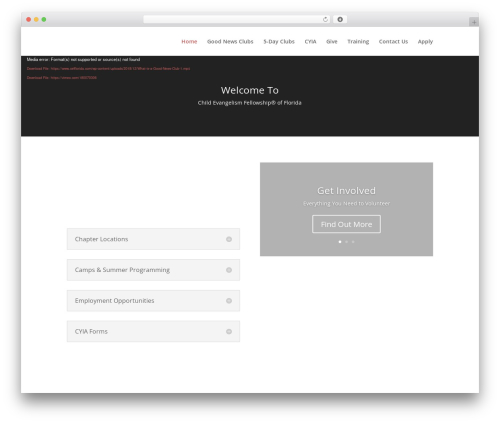Click the second Download File vimeo link
Viewport: 500px width, 423px height.
[x=62, y=78]
